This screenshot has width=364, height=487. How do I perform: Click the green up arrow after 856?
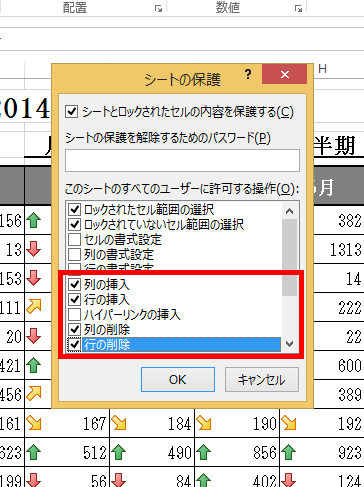click(x=289, y=452)
